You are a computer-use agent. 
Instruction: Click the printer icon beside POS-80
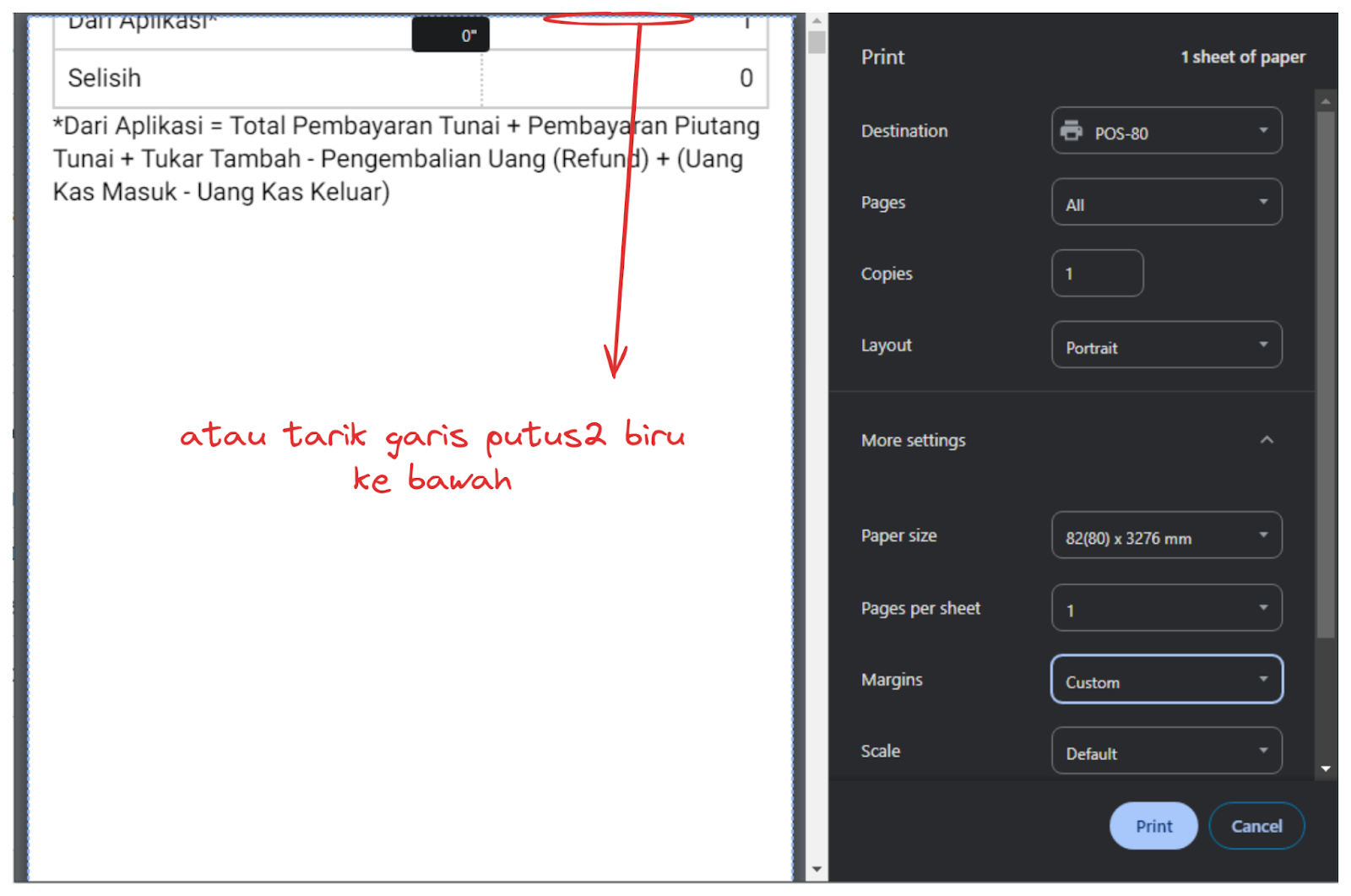click(1071, 131)
